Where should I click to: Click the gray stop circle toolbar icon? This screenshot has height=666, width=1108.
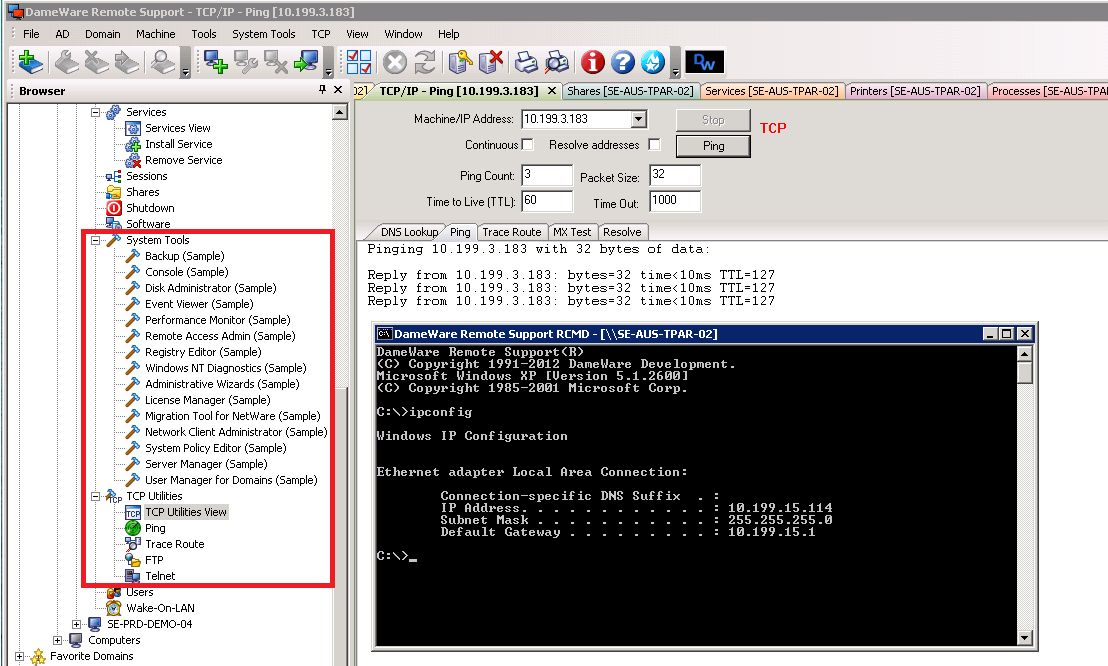click(395, 62)
